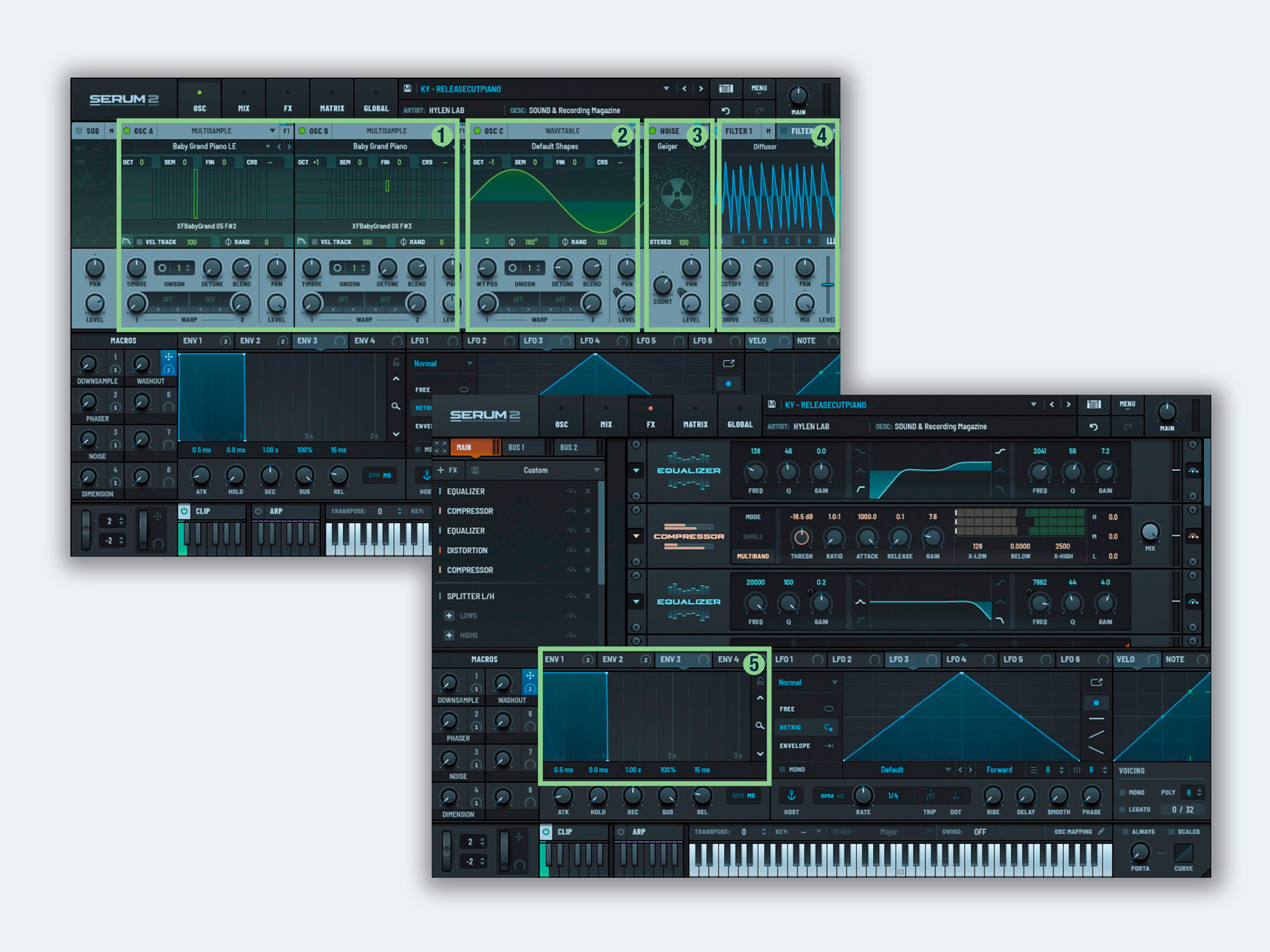
Task: Click the undo arrow in FX window
Action: [1093, 426]
